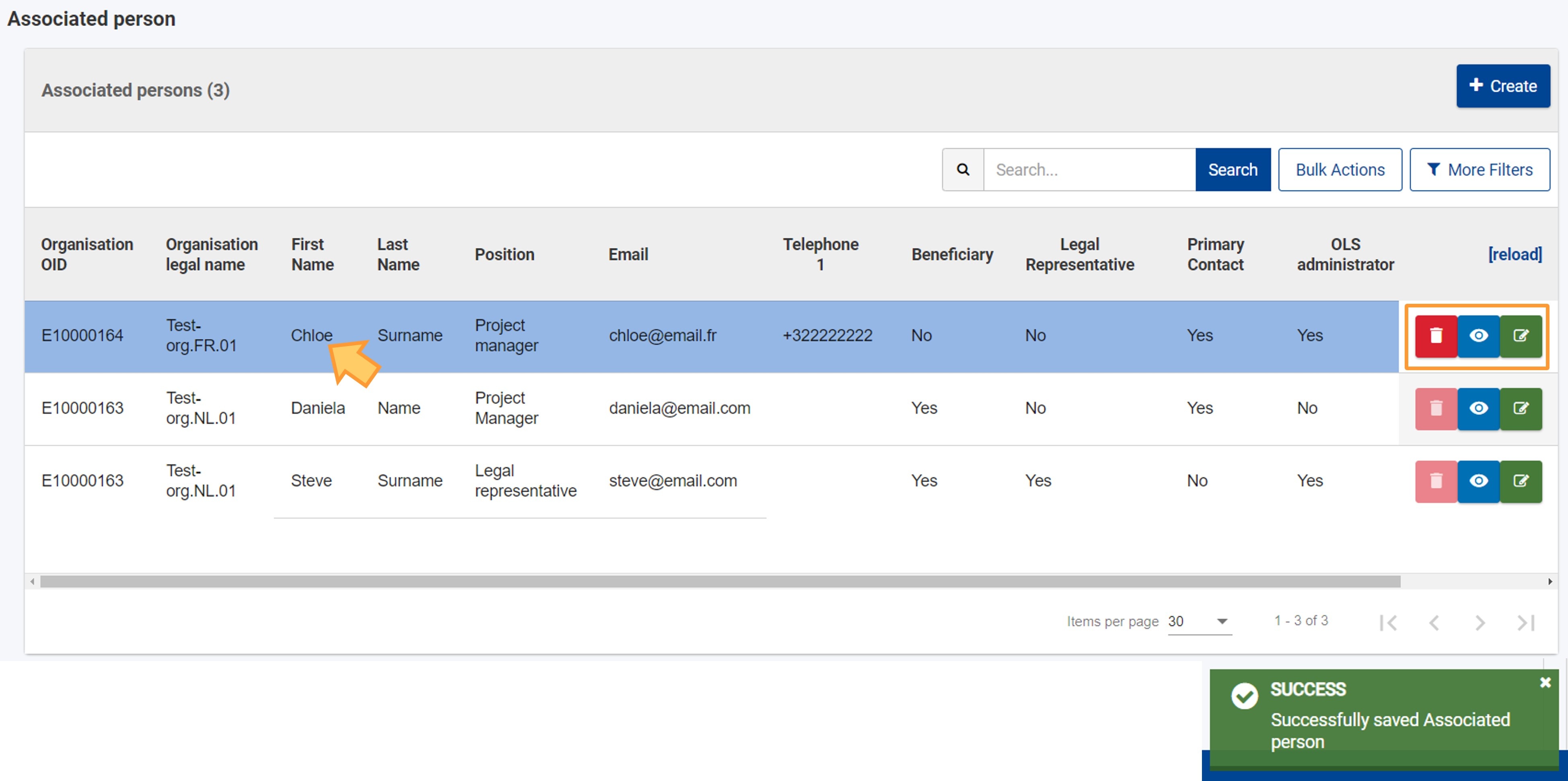The width and height of the screenshot is (1568, 781).
Task: Click the green checkmark success icon
Action: [1244, 696]
